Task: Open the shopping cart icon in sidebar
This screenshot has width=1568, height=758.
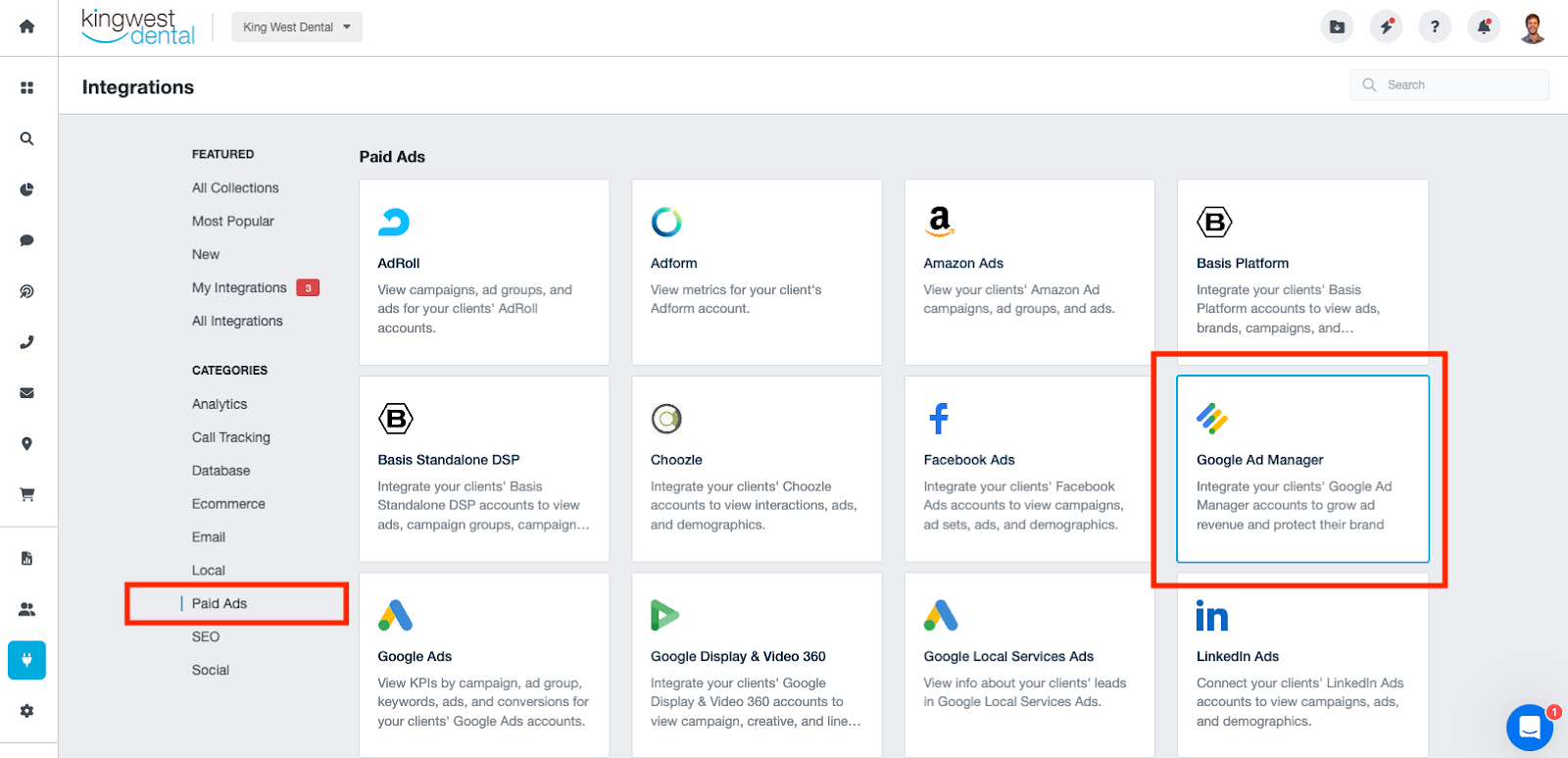Action: pyautogui.click(x=27, y=495)
